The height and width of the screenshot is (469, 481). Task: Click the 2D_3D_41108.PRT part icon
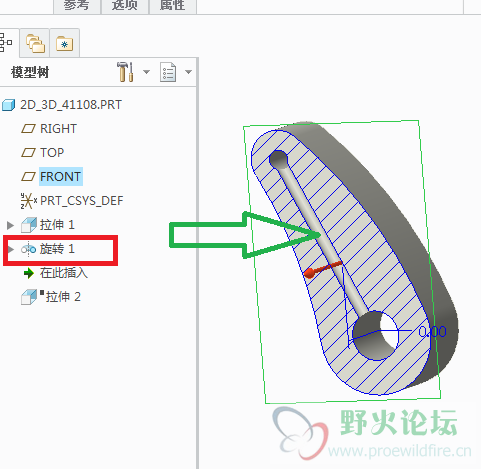pyautogui.click(x=8, y=105)
